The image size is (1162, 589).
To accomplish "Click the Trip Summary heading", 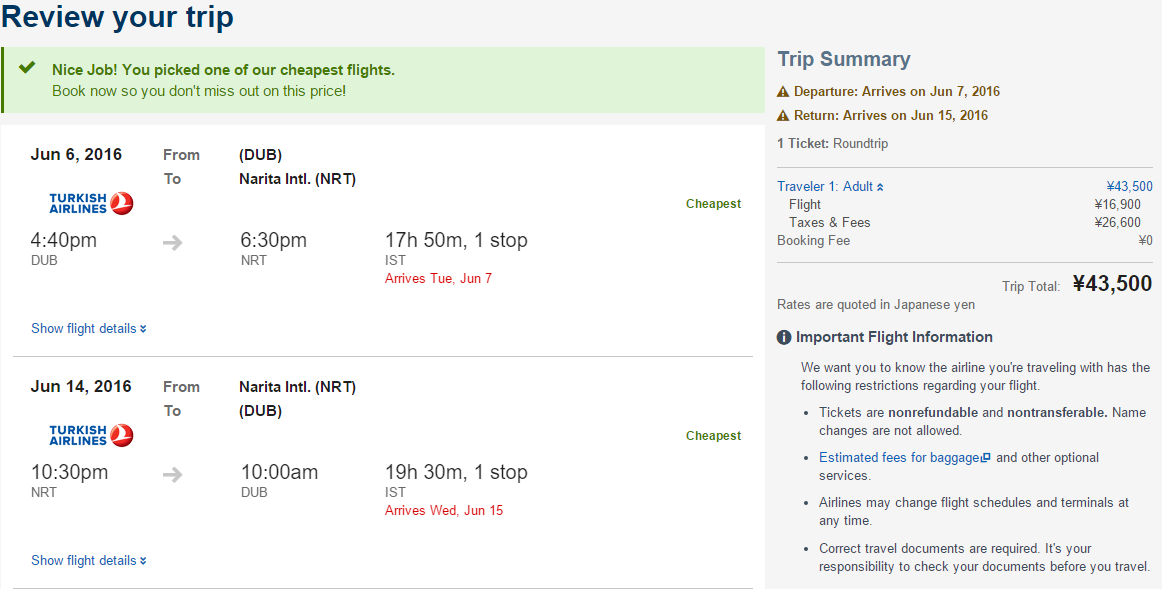I will [x=844, y=59].
